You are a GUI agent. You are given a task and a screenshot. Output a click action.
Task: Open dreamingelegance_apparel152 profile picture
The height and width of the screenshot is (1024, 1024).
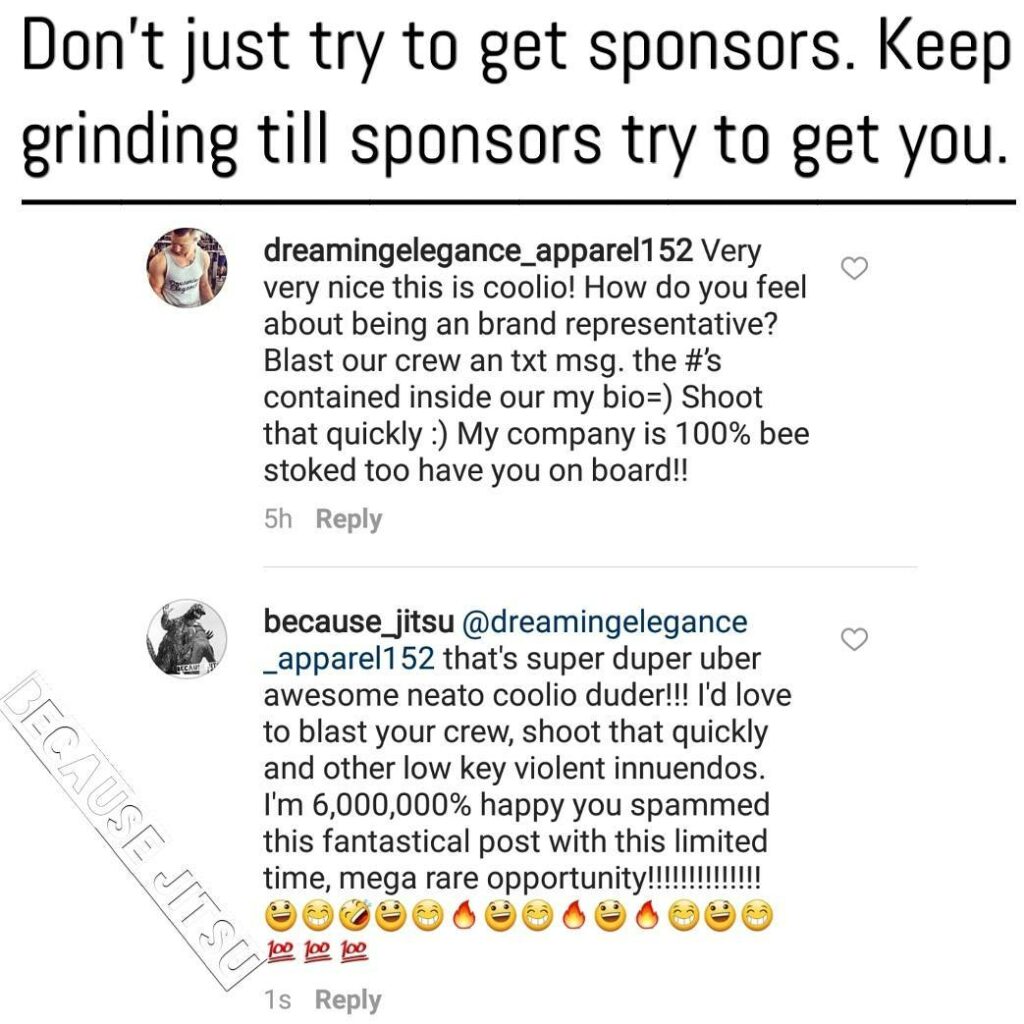point(187,267)
